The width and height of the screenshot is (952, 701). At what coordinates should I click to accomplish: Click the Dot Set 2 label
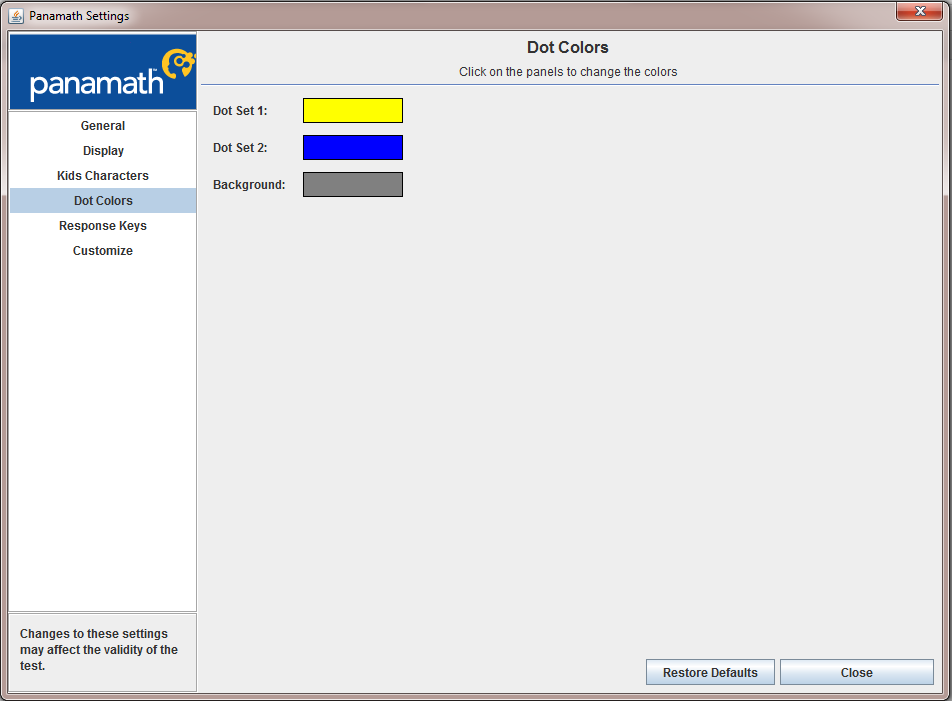click(x=240, y=147)
